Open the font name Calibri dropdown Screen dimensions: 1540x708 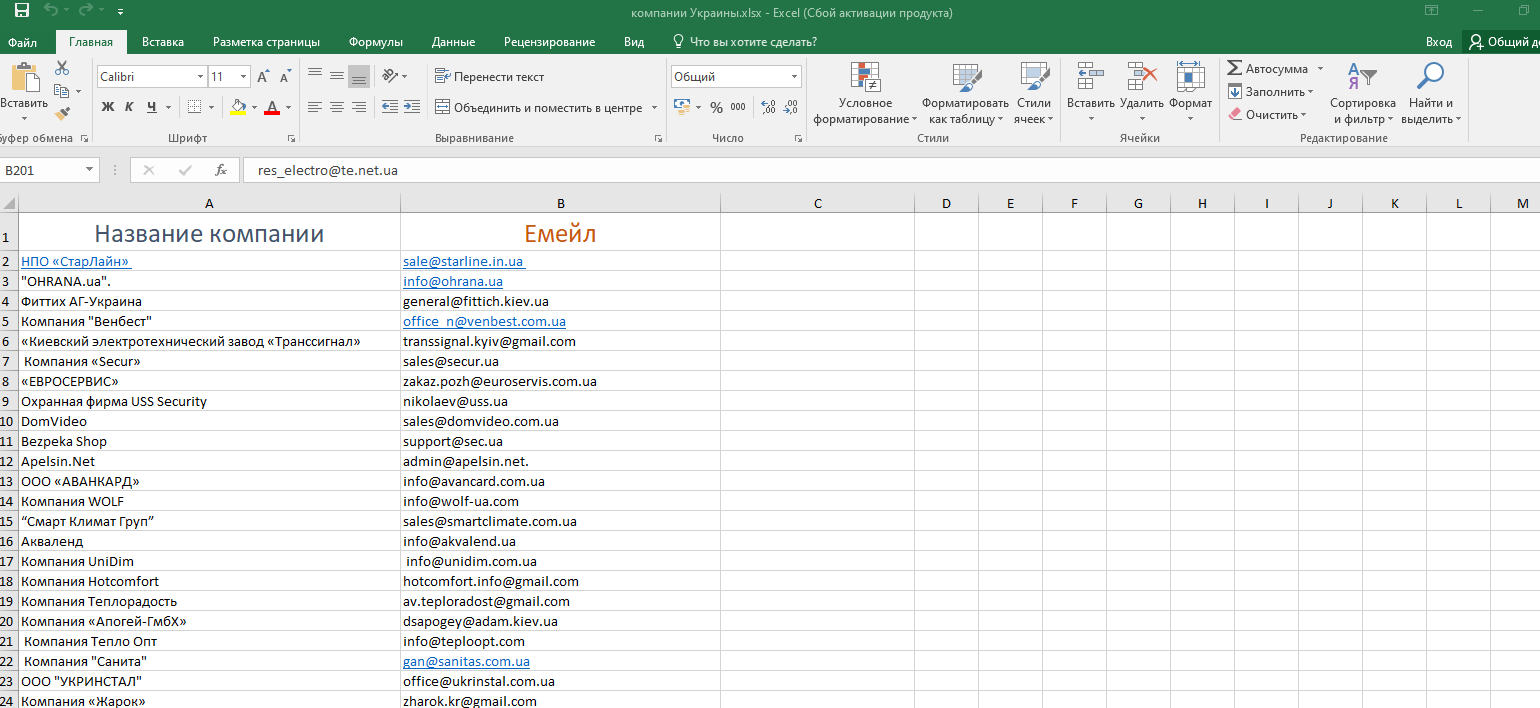click(199, 77)
